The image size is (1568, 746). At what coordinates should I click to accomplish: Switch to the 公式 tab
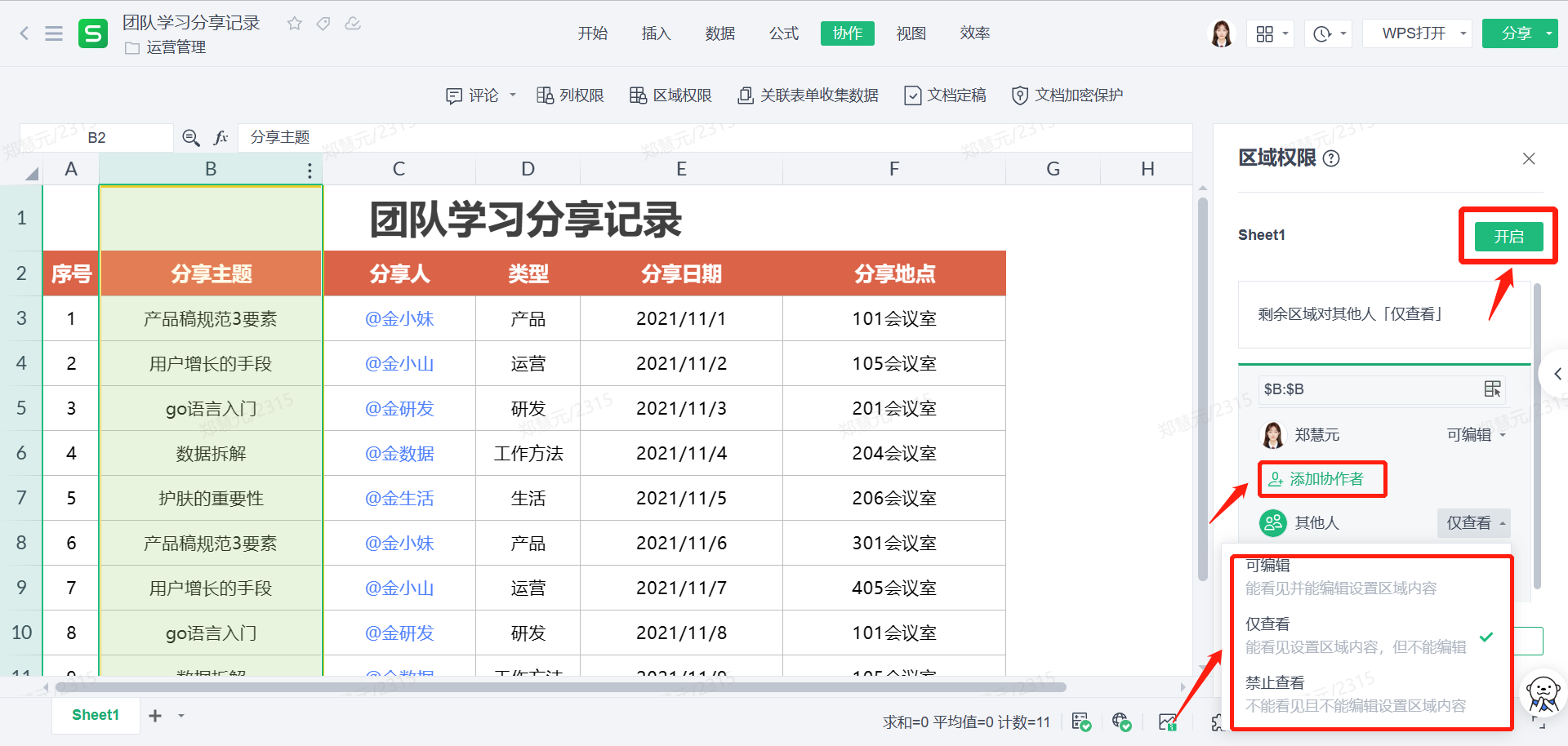(x=784, y=33)
